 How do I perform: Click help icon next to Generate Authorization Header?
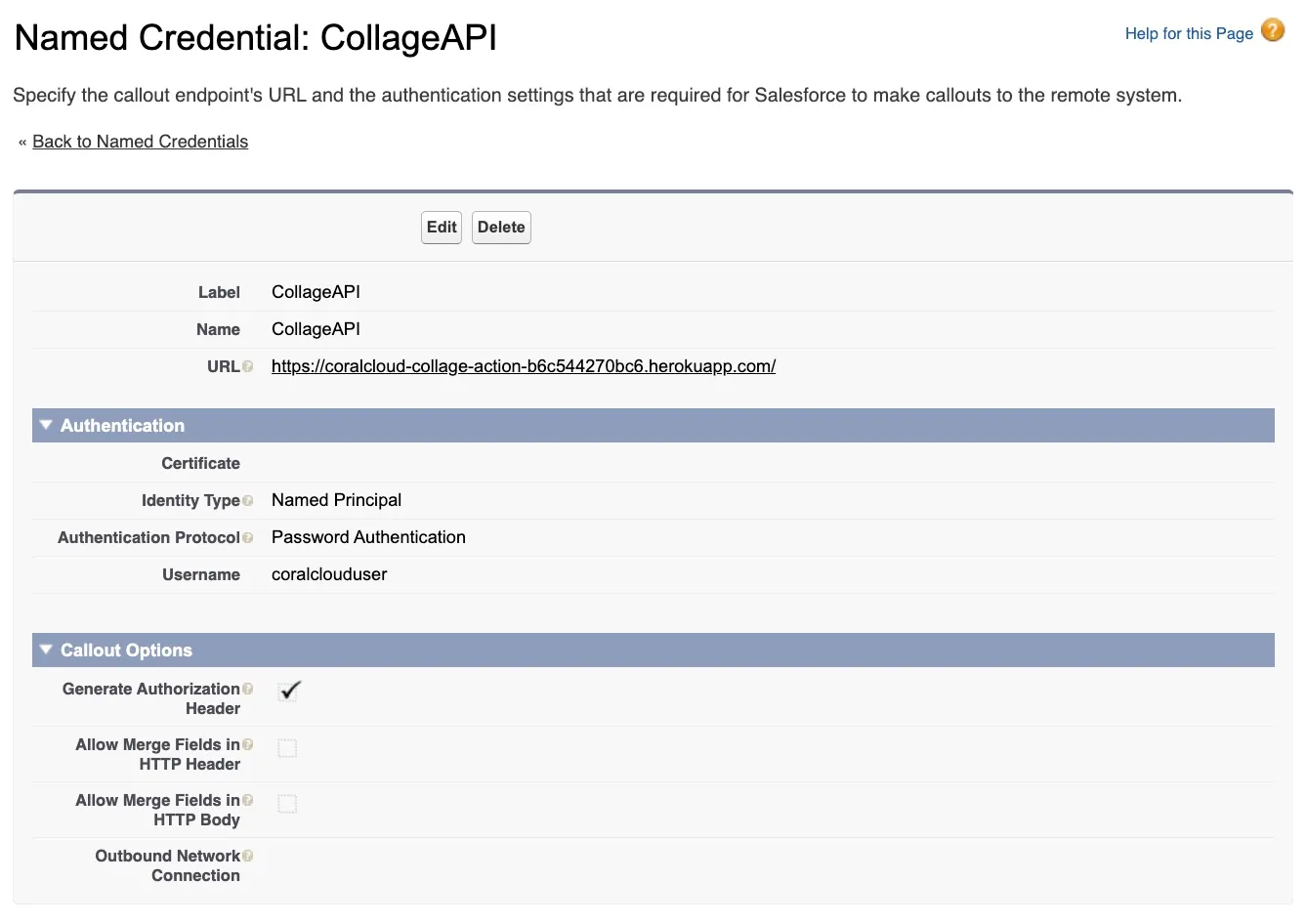[x=248, y=689]
